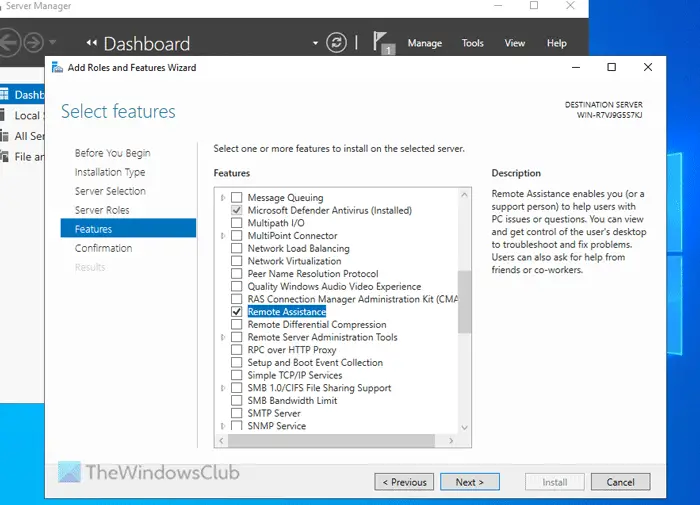Open the notifications flag icon
Screen dimensions: 700x505
383,43
